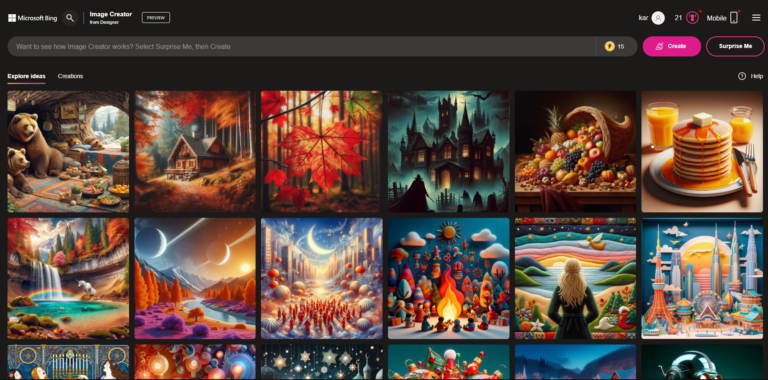This screenshot has width=768, height=380.
Task: Open the user profile avatar
Action: pyautogui.click(x=658, y=18)
